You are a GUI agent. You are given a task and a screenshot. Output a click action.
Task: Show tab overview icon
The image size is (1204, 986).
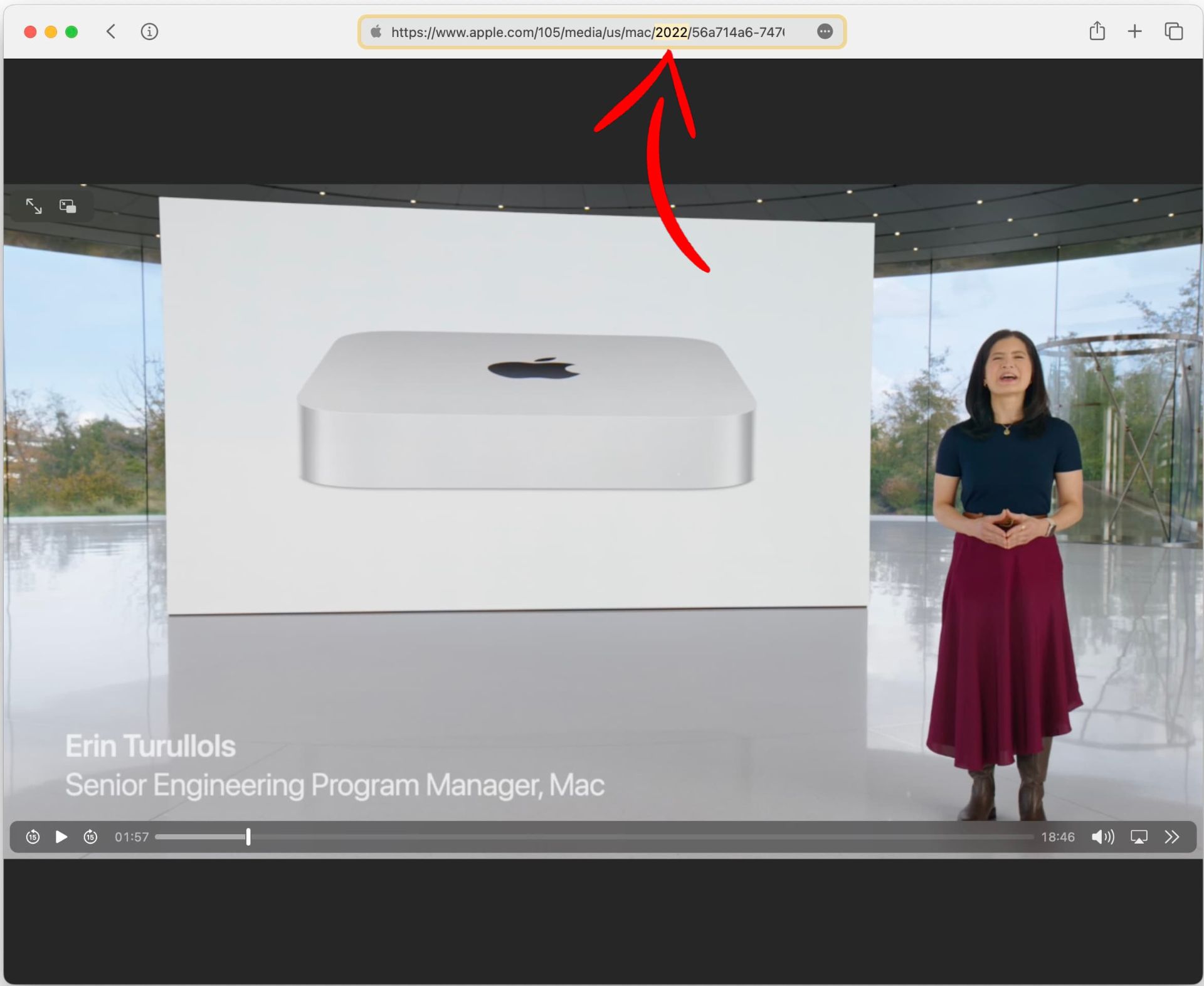click(1173, 31)
